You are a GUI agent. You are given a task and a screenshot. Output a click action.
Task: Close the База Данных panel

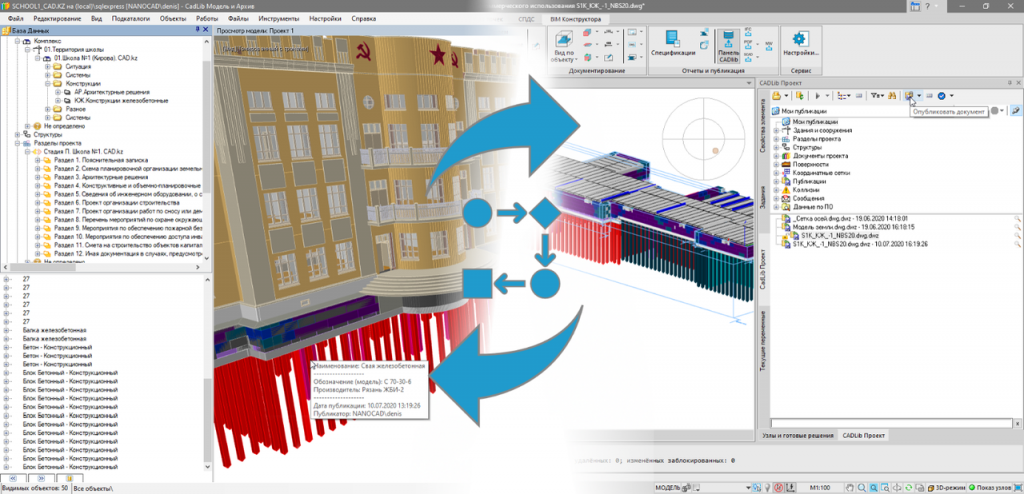pos(206,30)
